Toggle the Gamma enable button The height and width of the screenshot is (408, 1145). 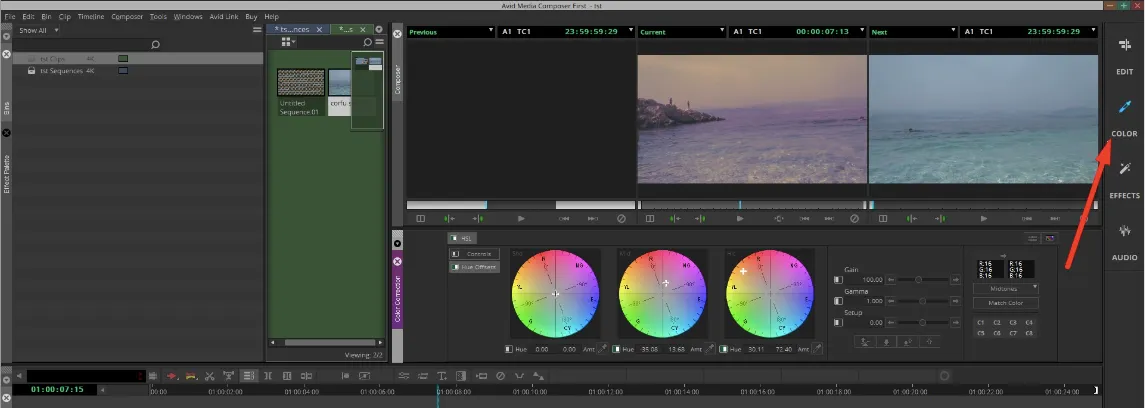click(838, 301)
